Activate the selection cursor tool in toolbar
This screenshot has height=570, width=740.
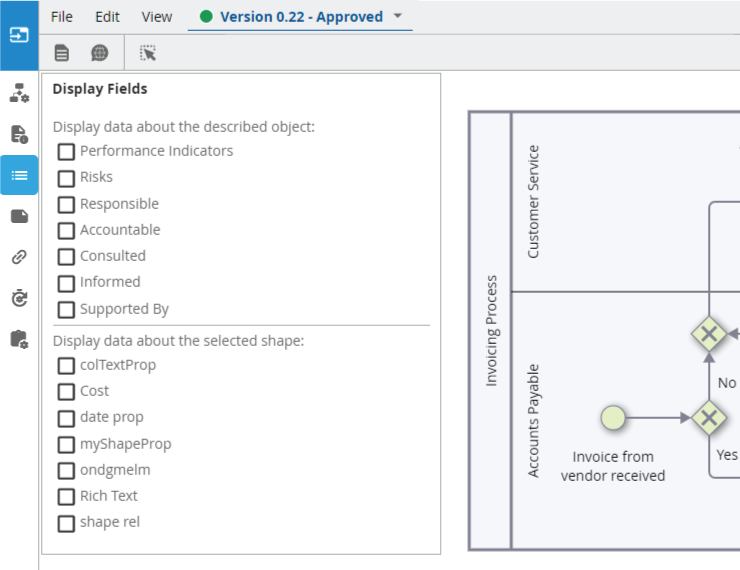(x=148, y=53)
